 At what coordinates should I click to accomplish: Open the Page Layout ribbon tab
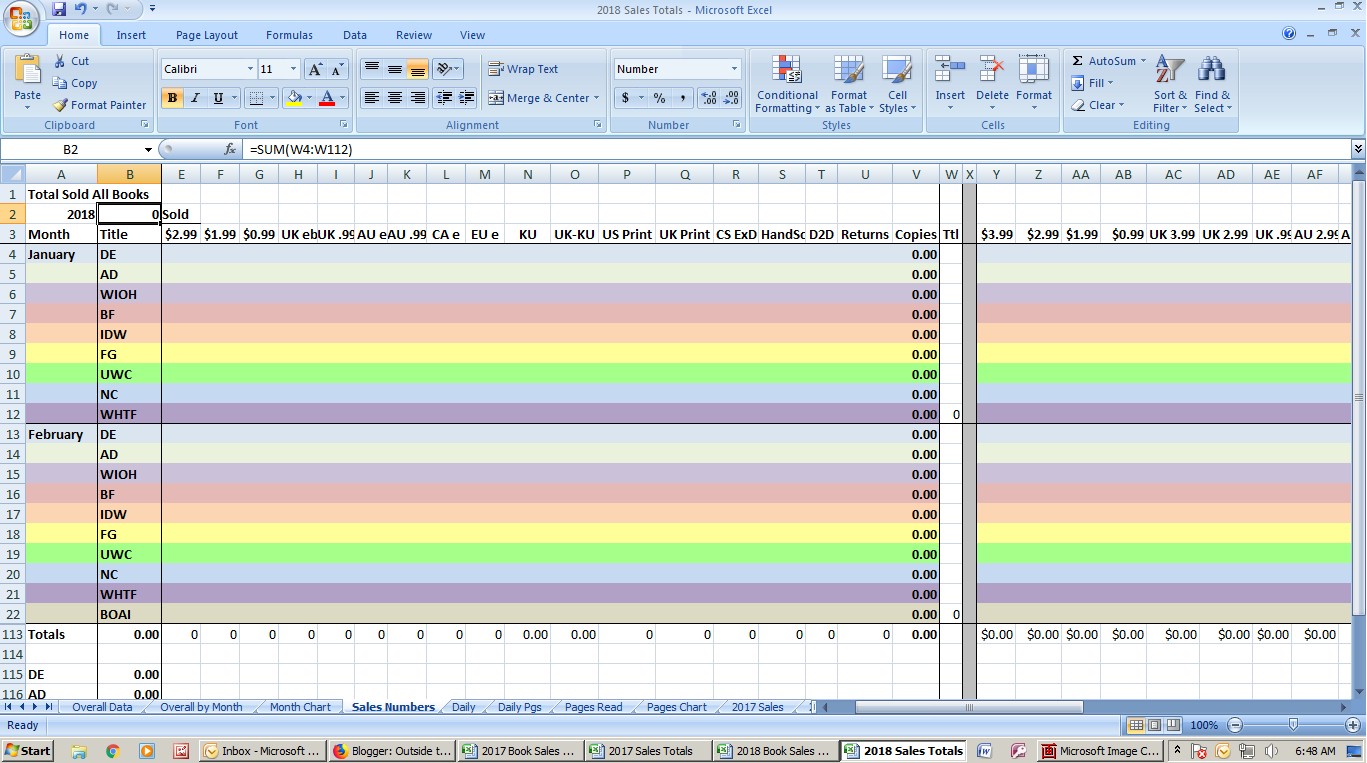(207, 35)
